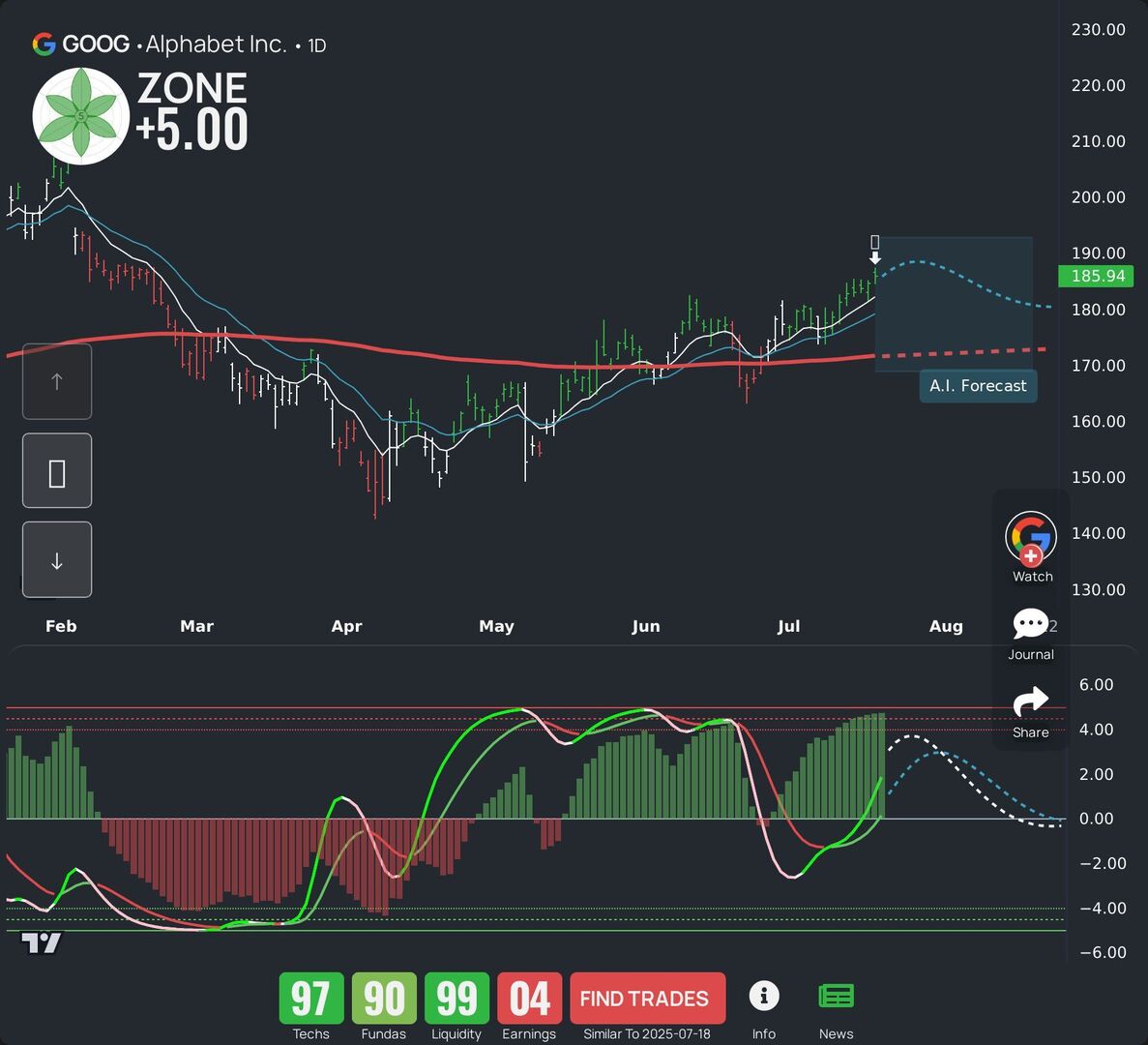Click the 1D timeframe label

tap(316, 46)
